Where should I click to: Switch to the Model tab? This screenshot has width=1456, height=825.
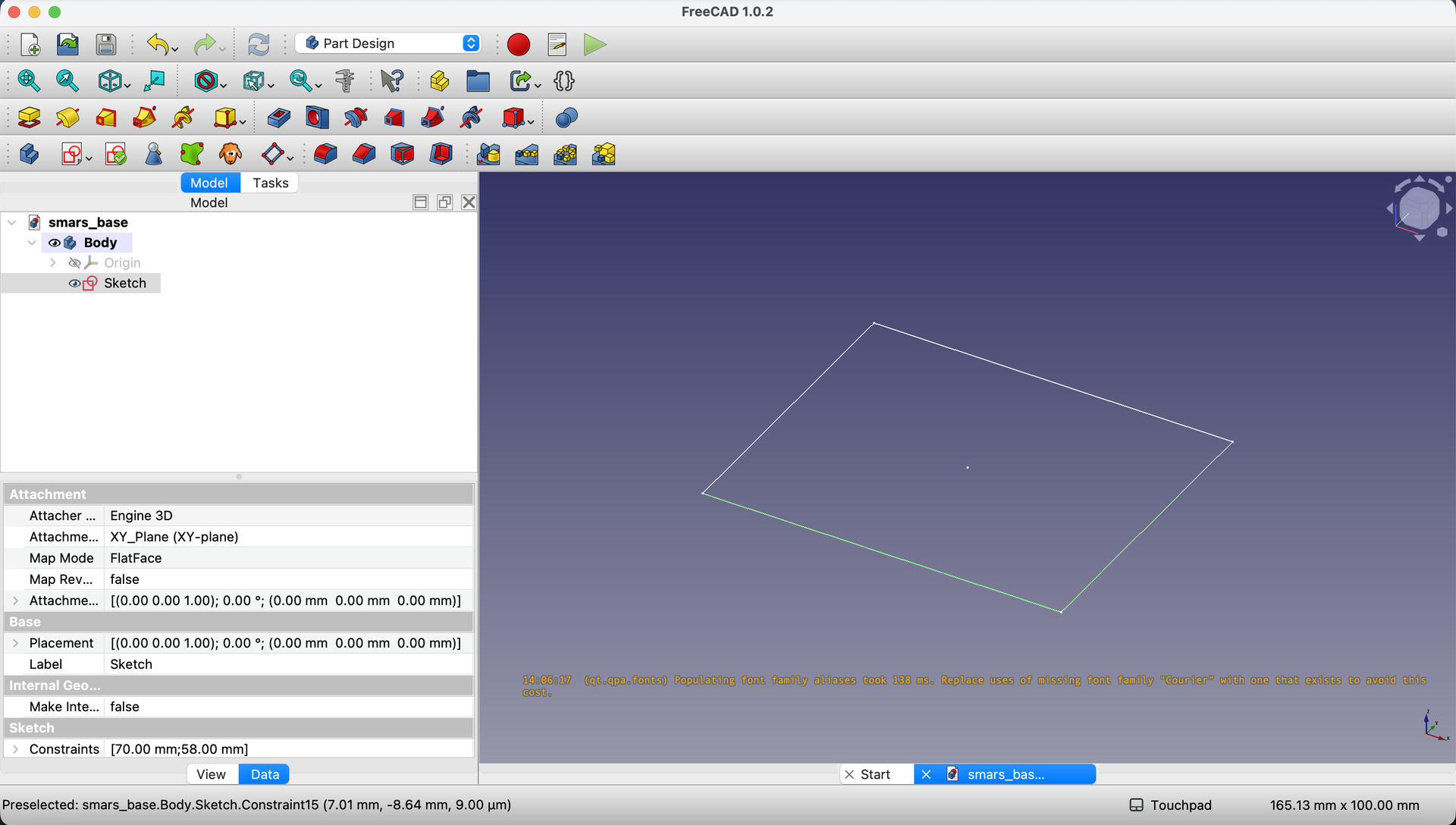pos(209,183)
